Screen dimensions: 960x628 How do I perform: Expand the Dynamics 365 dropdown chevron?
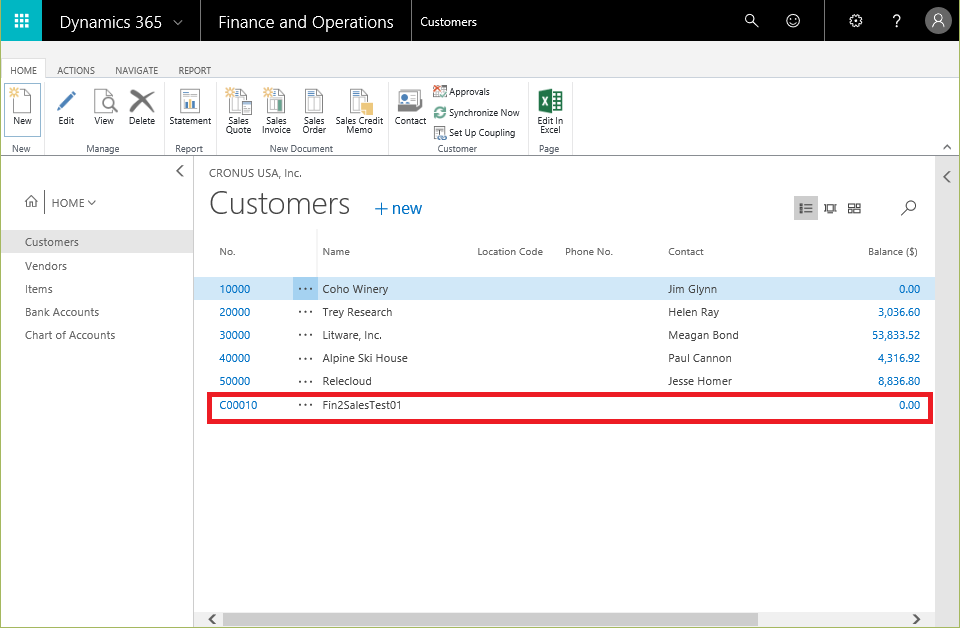(178, 23)
